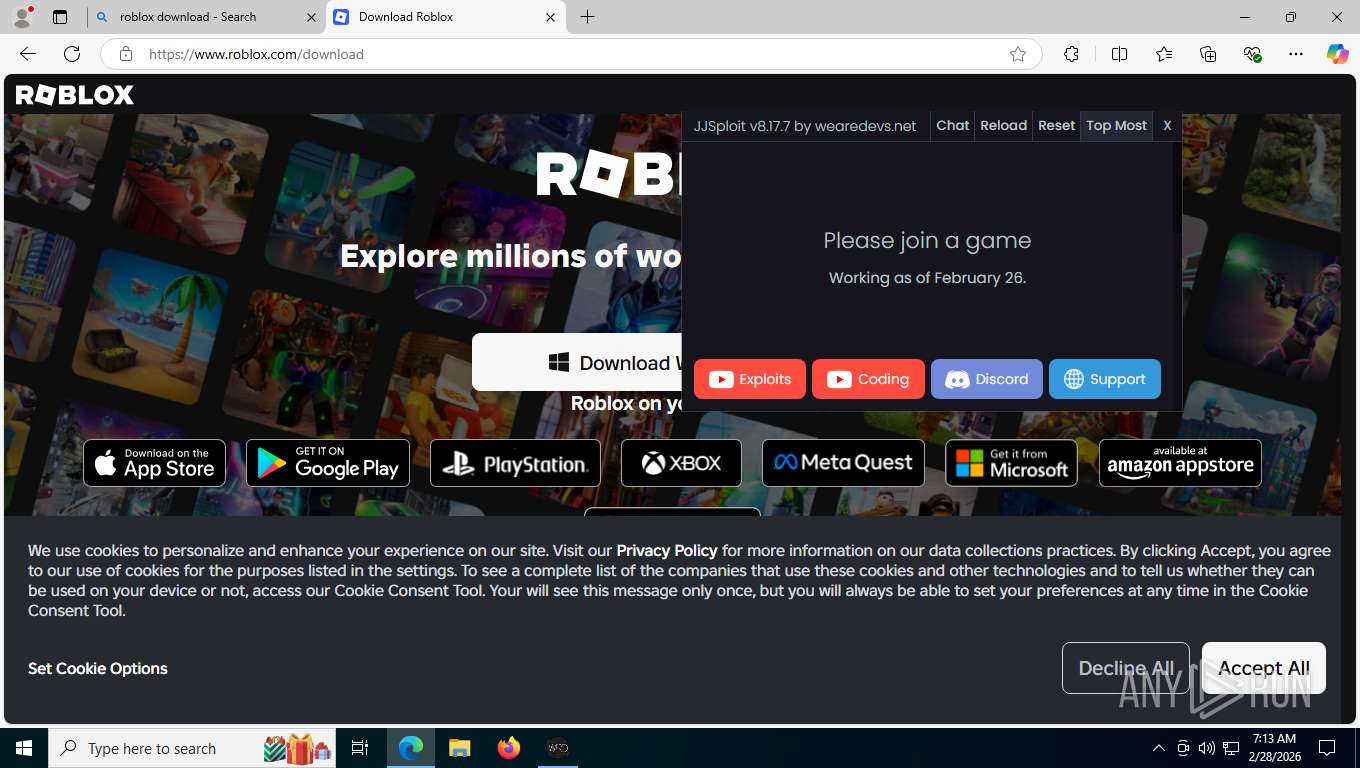Click the Edge profile avatar icon
Viewport: 1360px width, 768px height.
point(22,16)
